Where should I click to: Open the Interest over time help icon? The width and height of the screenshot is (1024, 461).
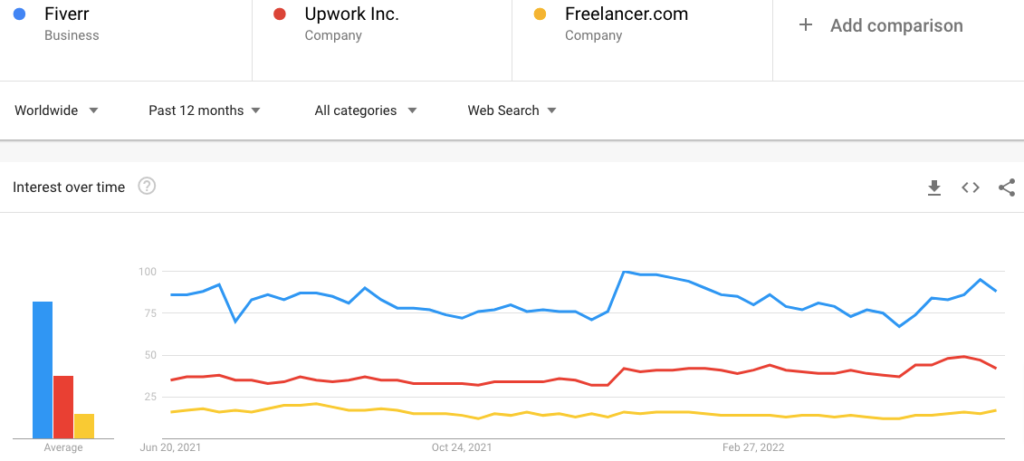[x=147, y=186]
